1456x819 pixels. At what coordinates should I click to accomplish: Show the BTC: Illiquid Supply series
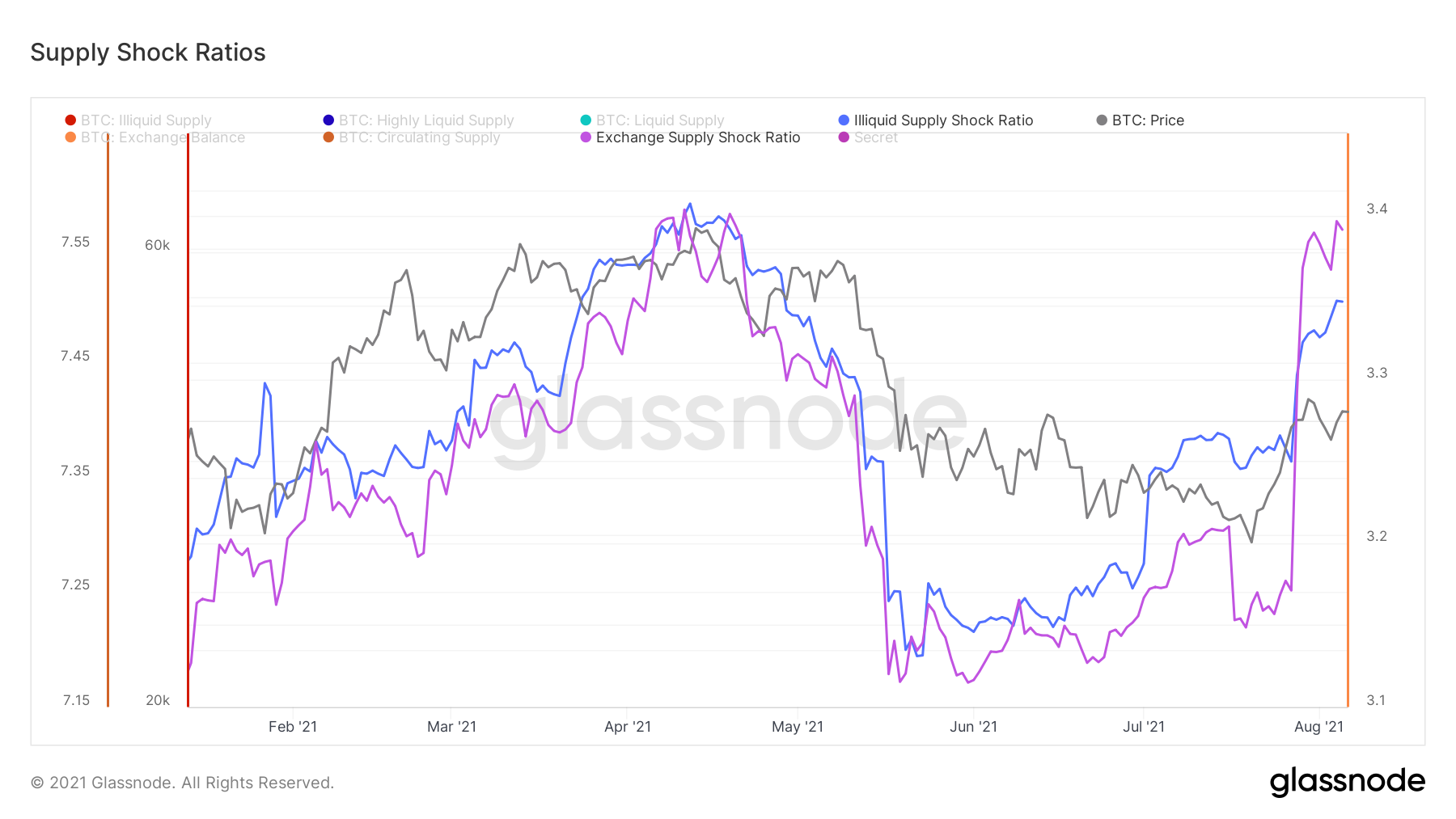[146, 120]
